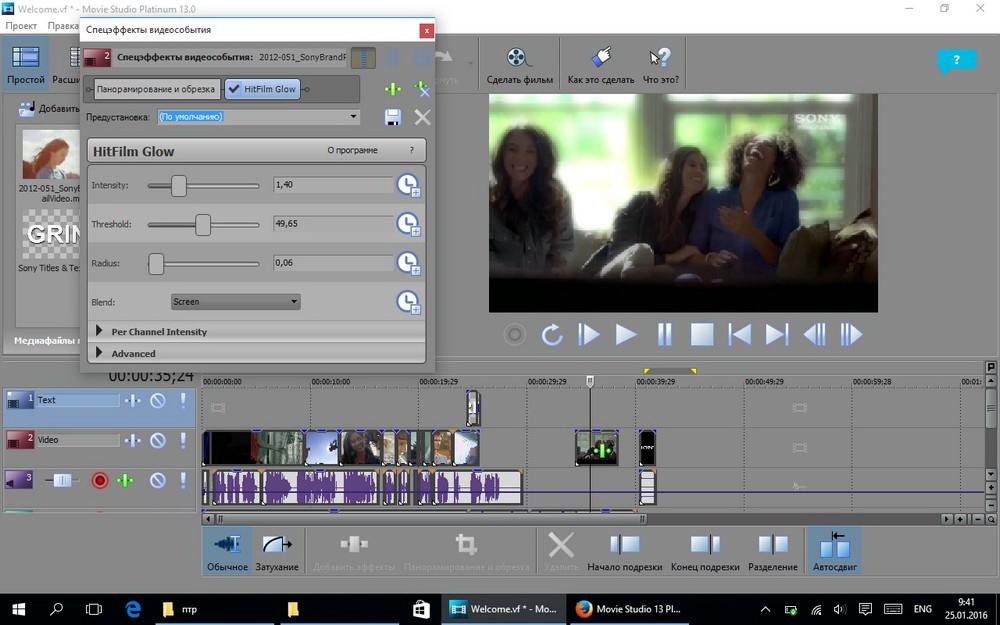Viewport: 1000px width, 625px height.
Task: Switch to Простой mode tab
Action: coord(26,65)
